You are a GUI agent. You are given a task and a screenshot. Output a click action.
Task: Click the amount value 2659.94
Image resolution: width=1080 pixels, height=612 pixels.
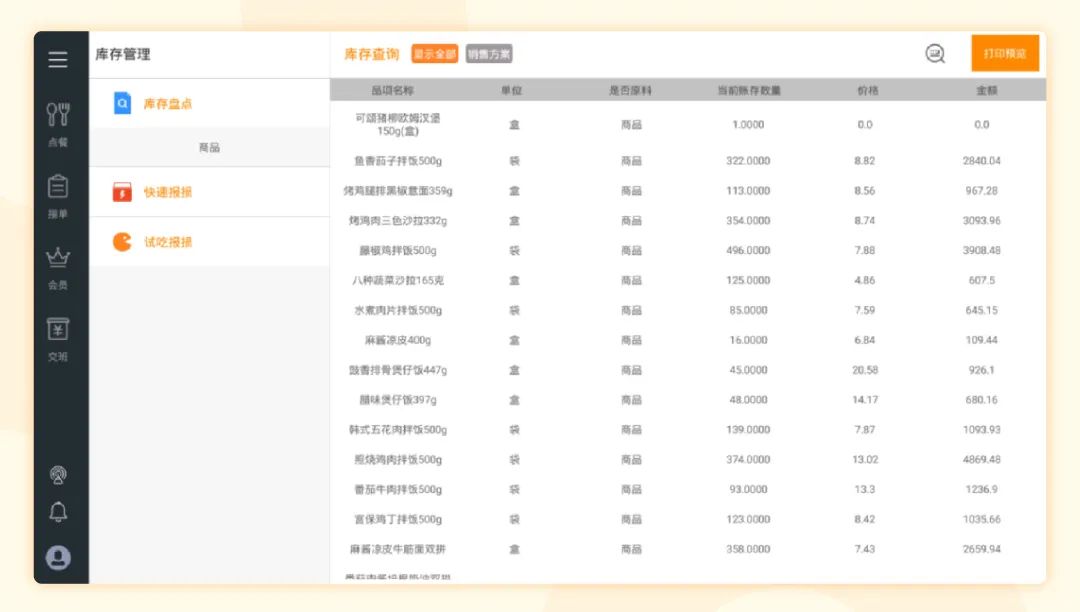(x=982, y=549)
